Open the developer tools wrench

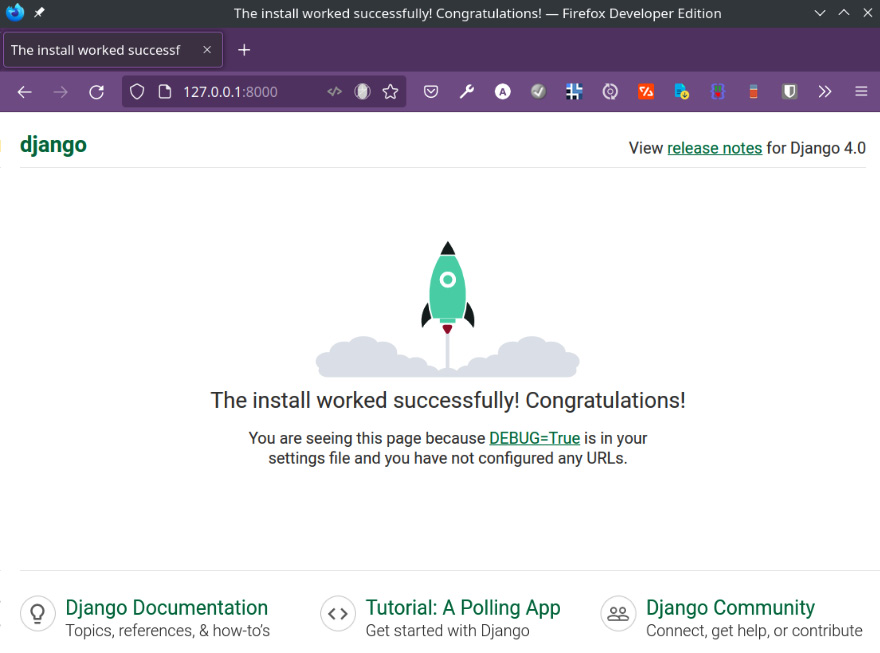[467, 91]
